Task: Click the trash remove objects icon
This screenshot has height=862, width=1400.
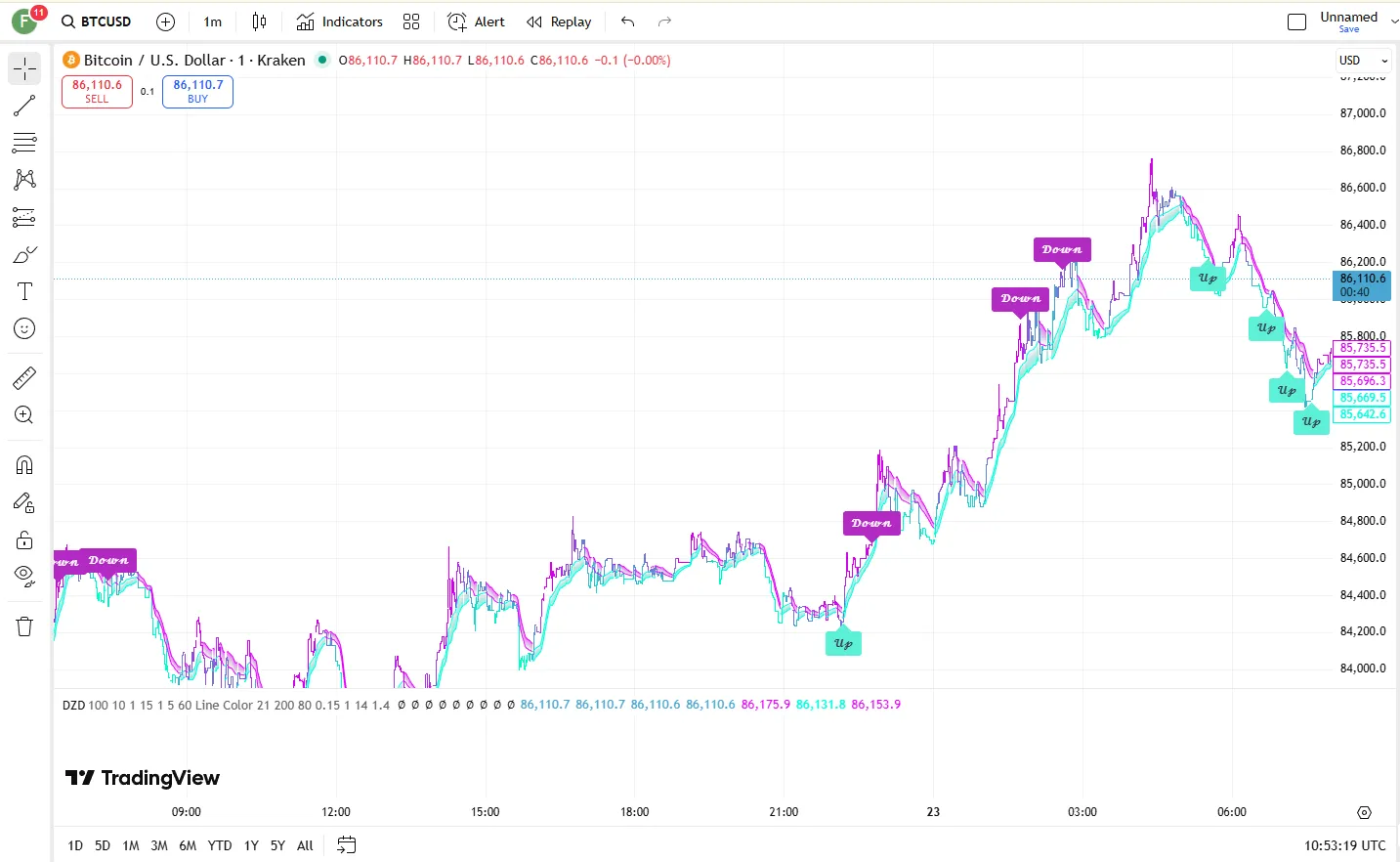Action: pyautogui.click(x=24, y=626)
